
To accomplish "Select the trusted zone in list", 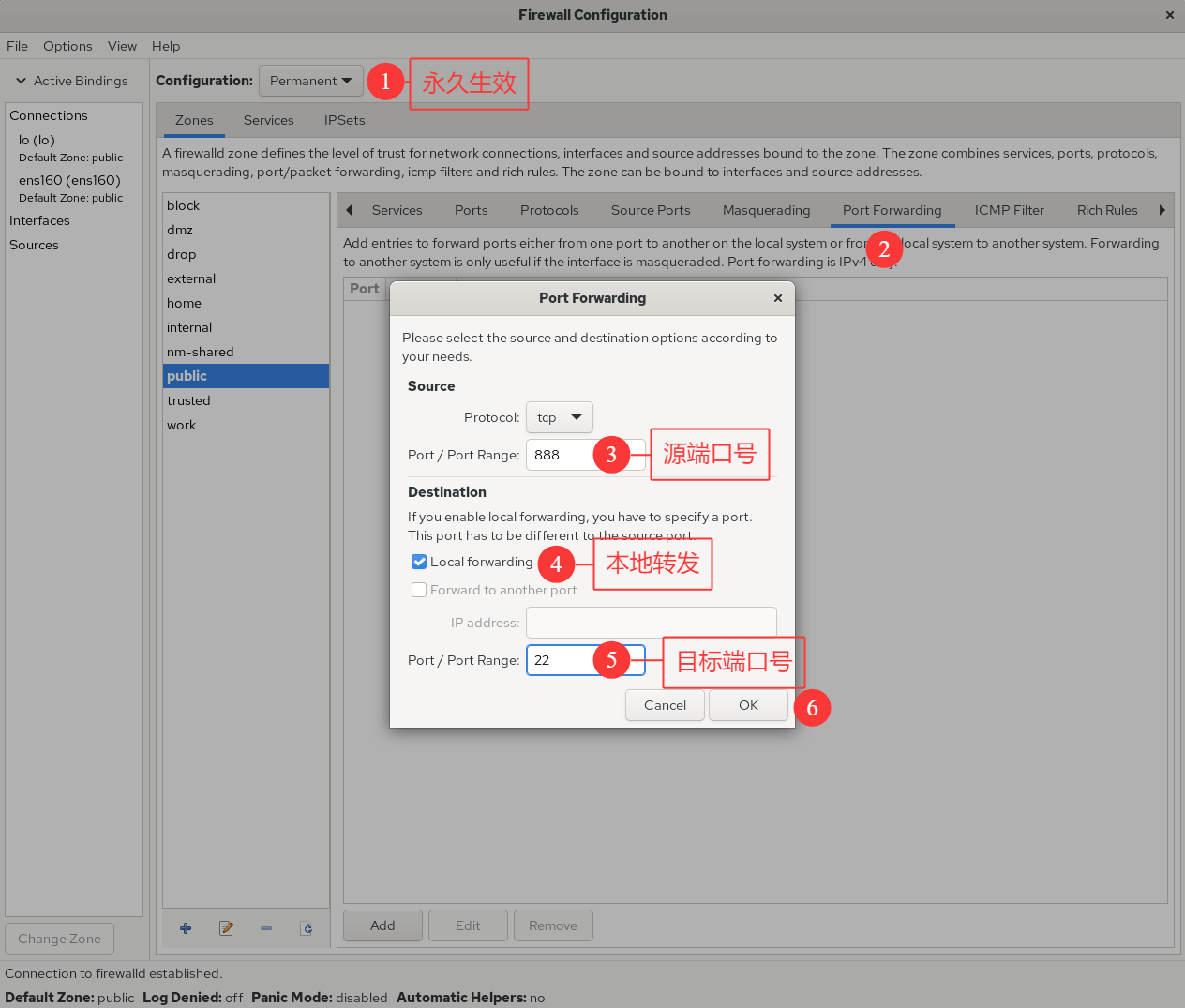I will 188,400.
